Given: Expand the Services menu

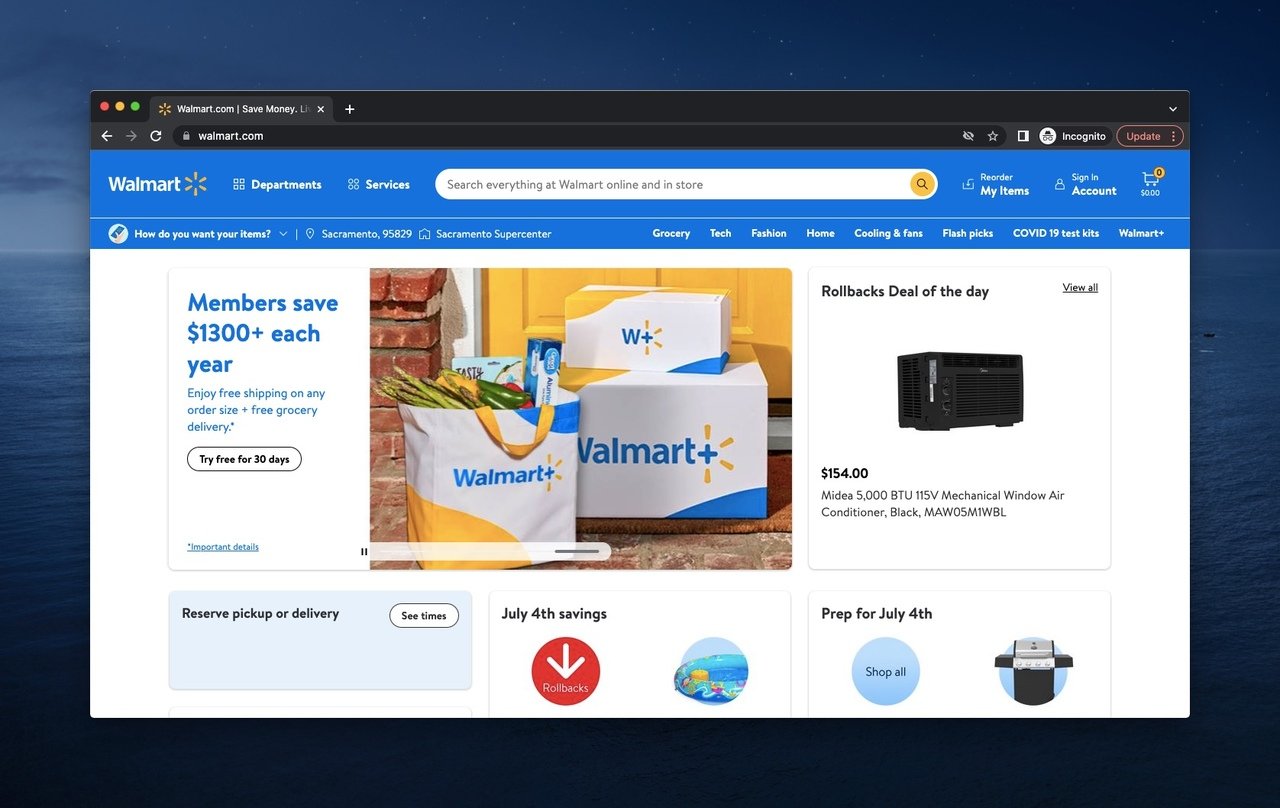Looking at the screenshot, I should pyautogui.click(x=378, y=185).
